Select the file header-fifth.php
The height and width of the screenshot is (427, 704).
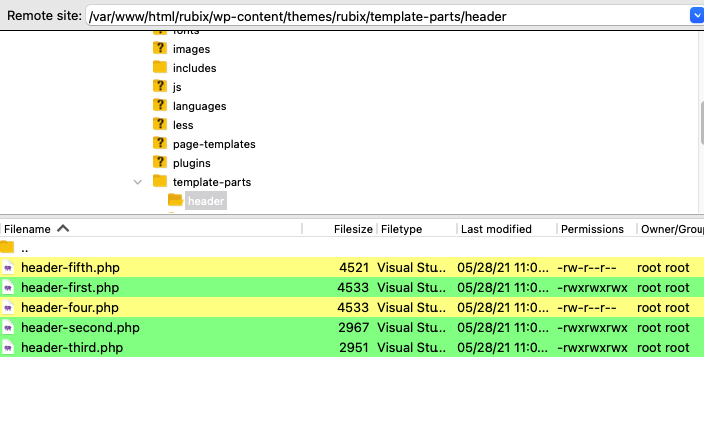click(70, 268)
